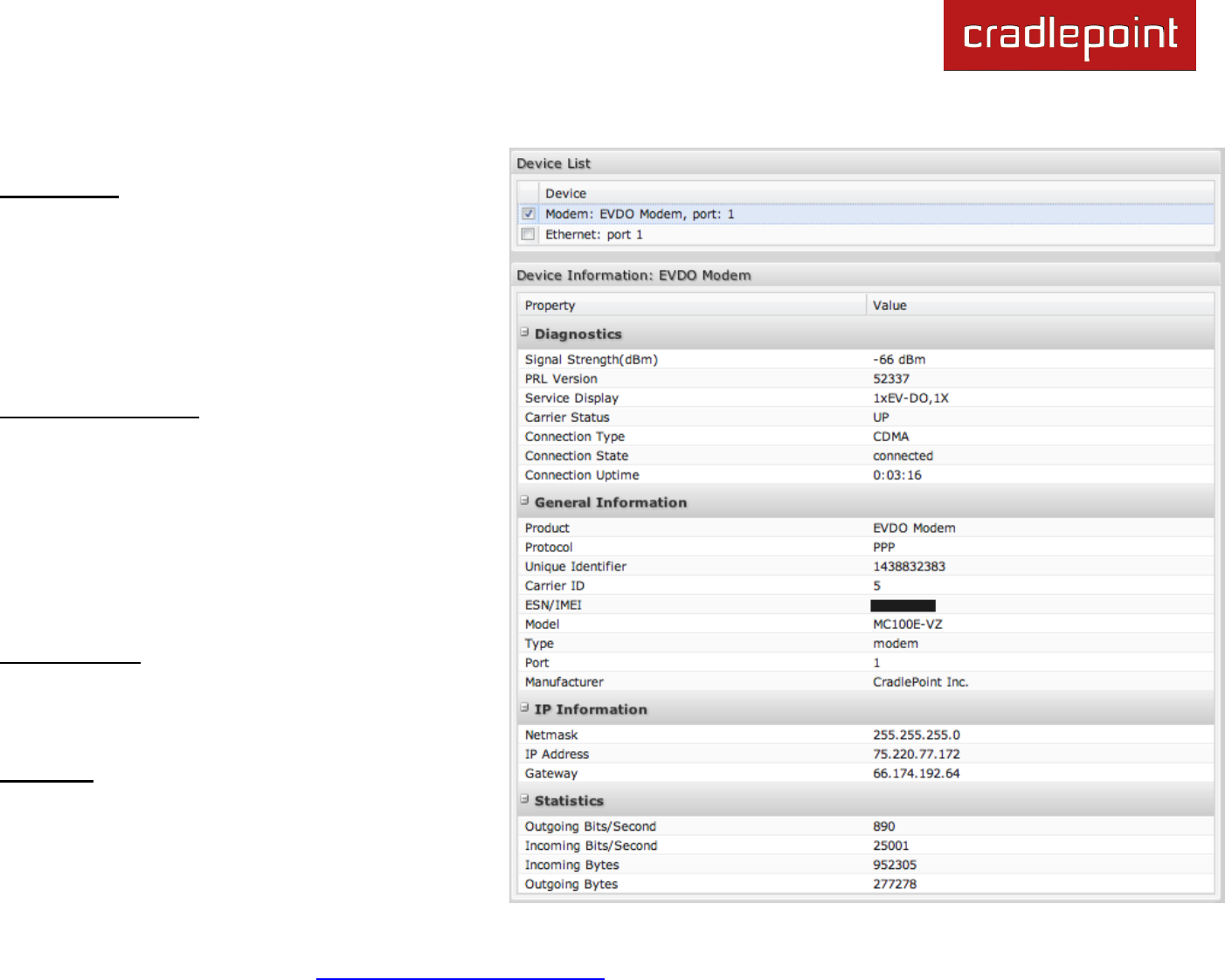Click the Carrier ID label
Screen dimensions: 1225x980
point(555,585)
